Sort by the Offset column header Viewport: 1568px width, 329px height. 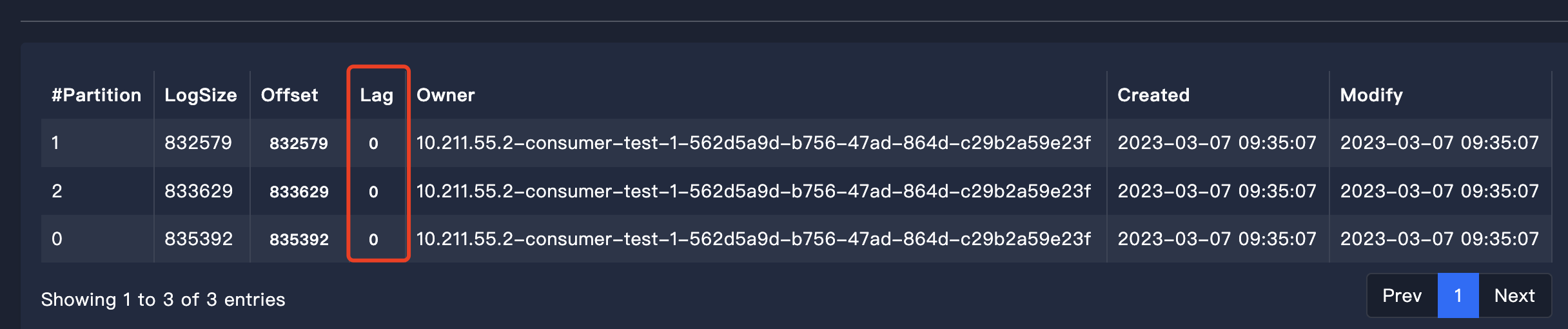tap(289, 95)
